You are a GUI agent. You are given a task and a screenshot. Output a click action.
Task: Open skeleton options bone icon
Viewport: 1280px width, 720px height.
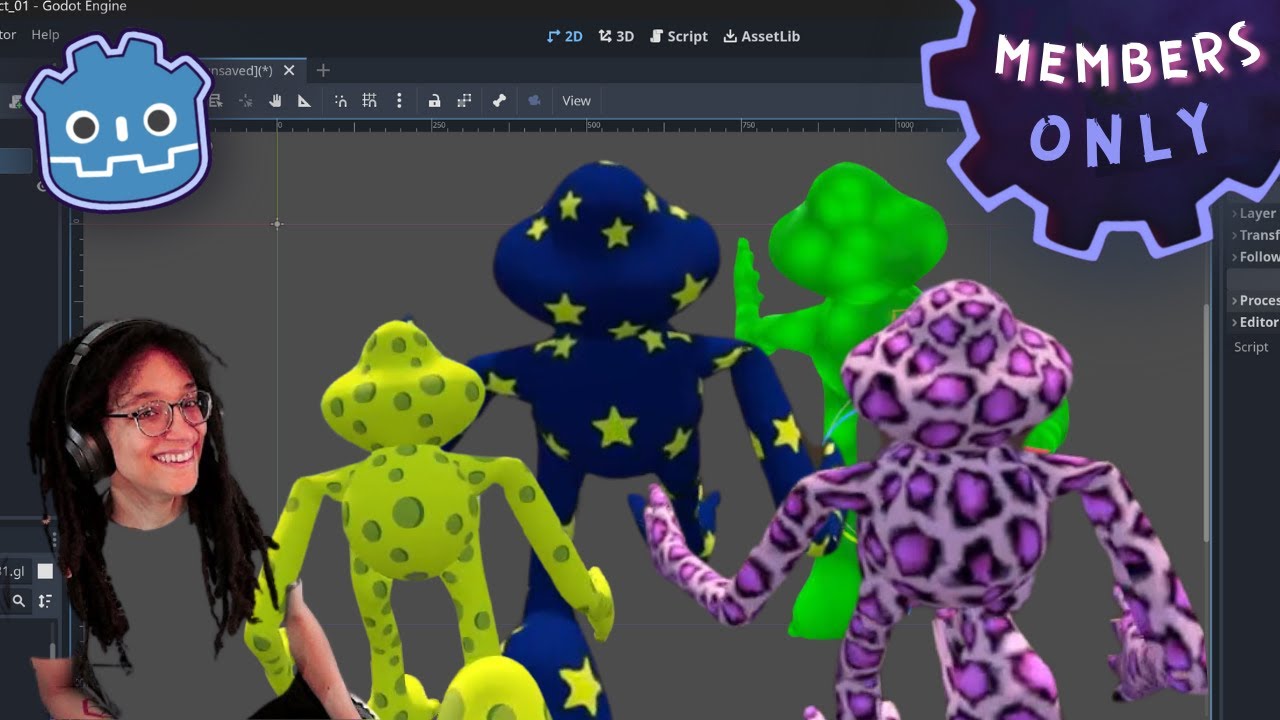[x=499, y=100]
